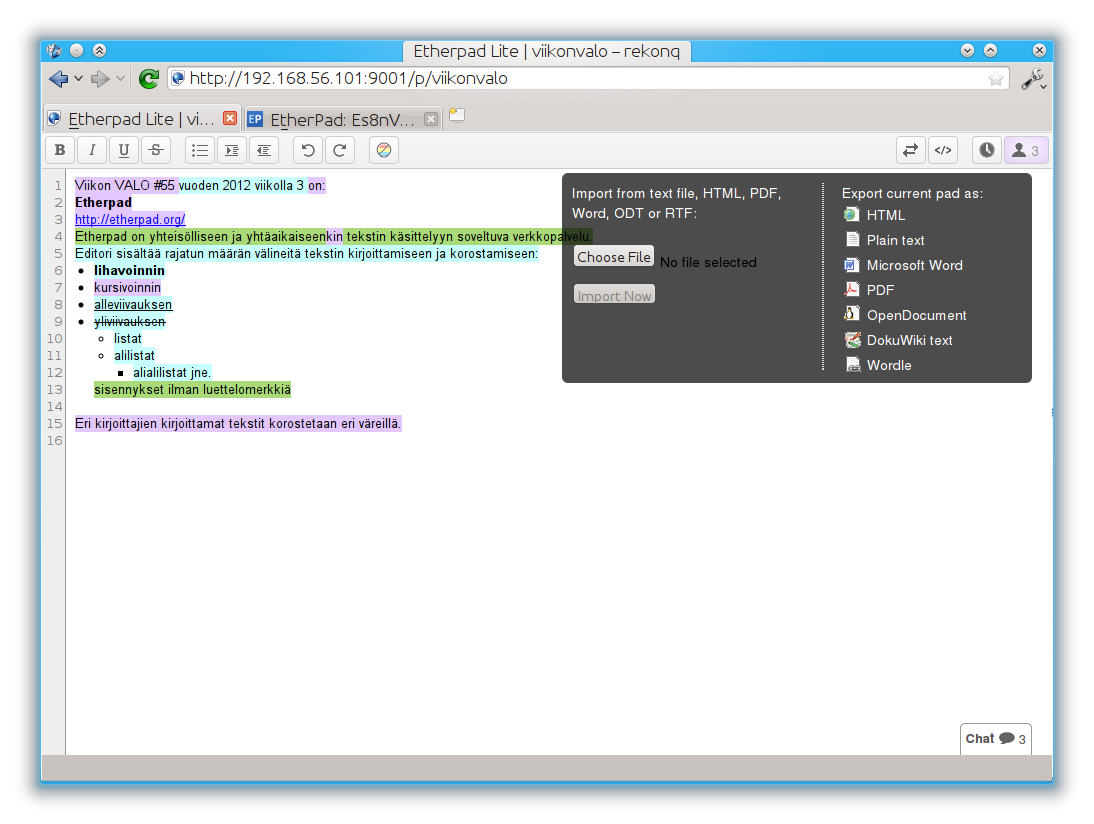The width and height of the screenshot is (1094, 824).
Task: Open a new browser tab
Action: [457, 114]
